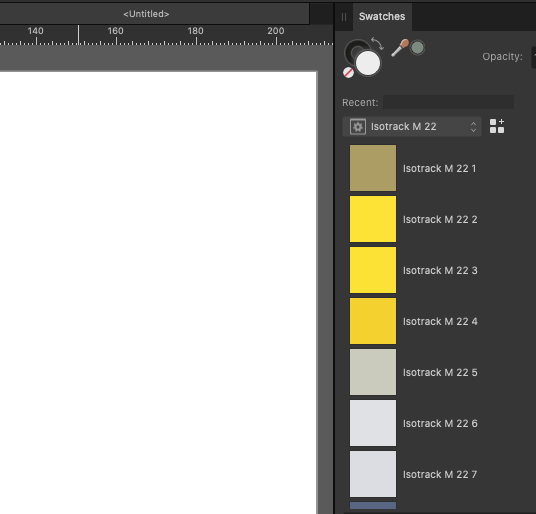The height and width of the screenshot is (514, 536).
Task: Choose the Isotrack M 22 6 light gray swatch
Action: [x=373, y=423]
